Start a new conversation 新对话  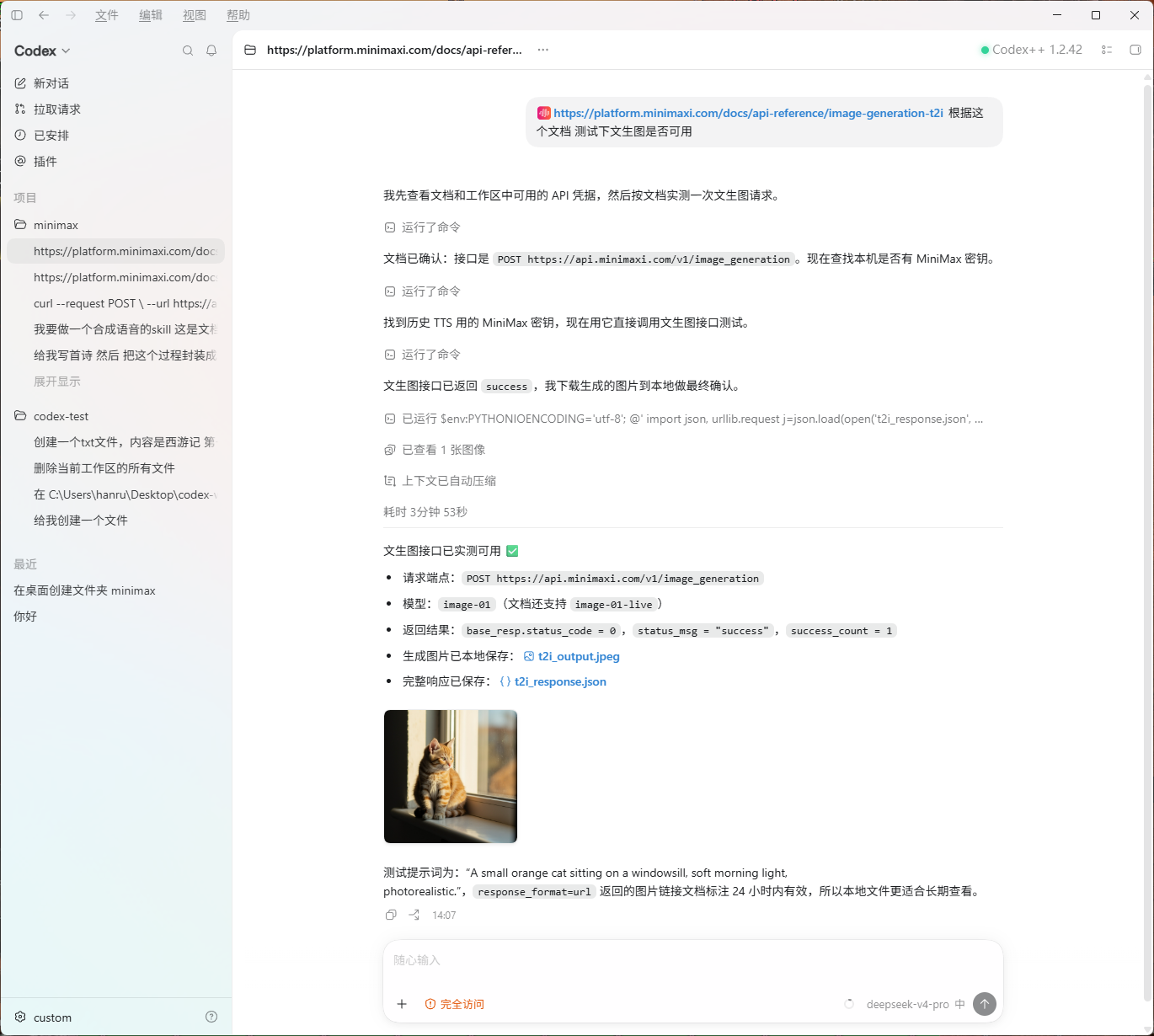[x=115, y=83]
